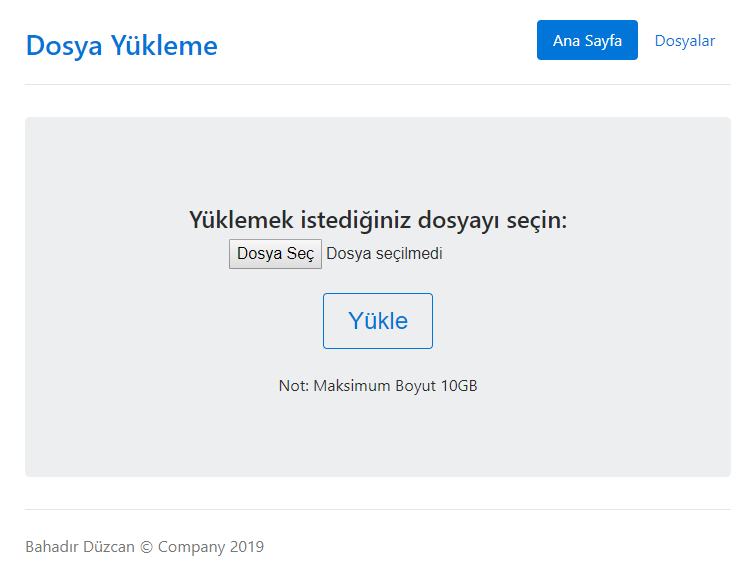Screen dimensions: 748x579
Task: Click the 'Yüklemek istediğiniz dosyayı seçin:' heading
Action: tap(377, 220)
